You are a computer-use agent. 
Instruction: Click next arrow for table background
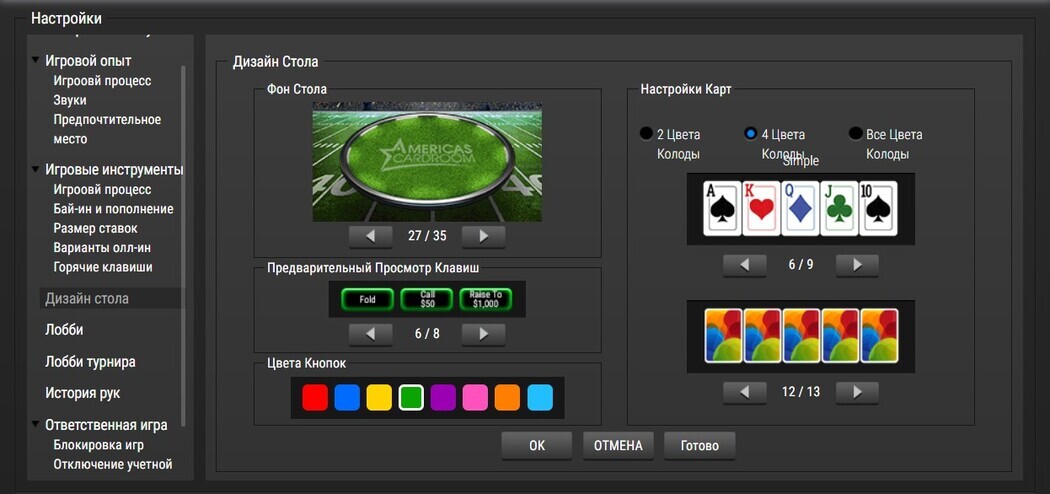[x=483, y=236]
